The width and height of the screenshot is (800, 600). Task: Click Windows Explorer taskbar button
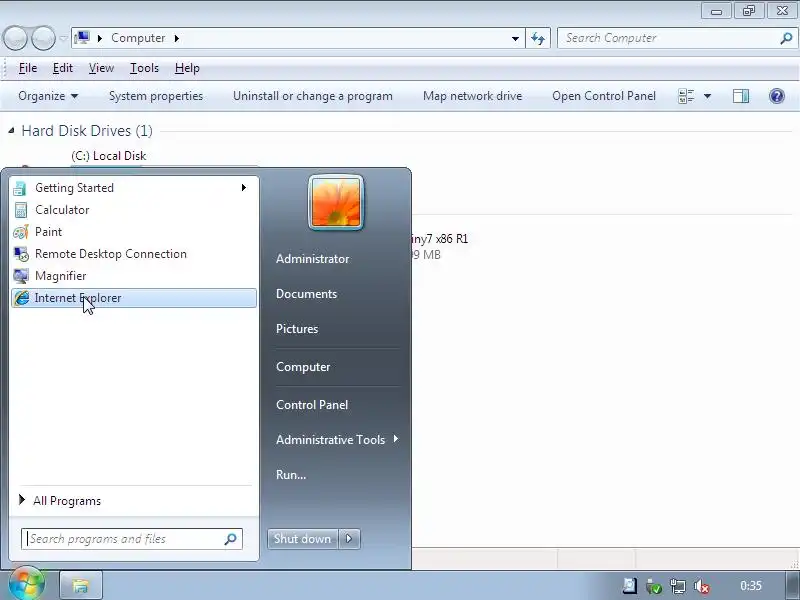tap(81, 585)
